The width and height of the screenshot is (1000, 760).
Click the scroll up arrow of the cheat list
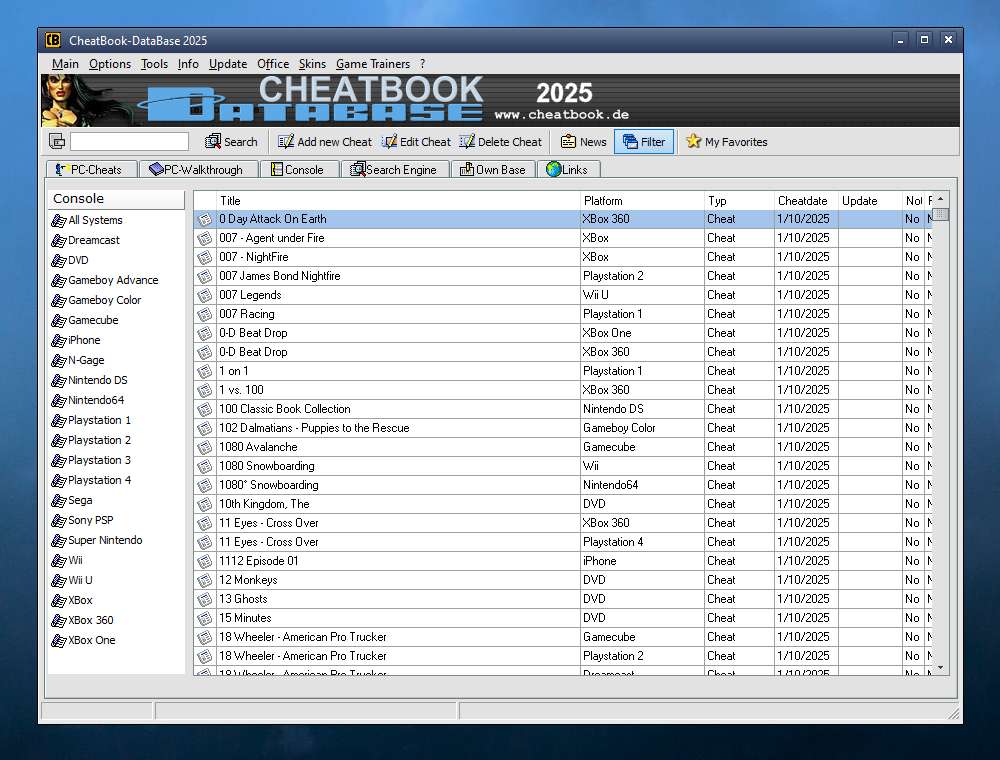(940, 200)
